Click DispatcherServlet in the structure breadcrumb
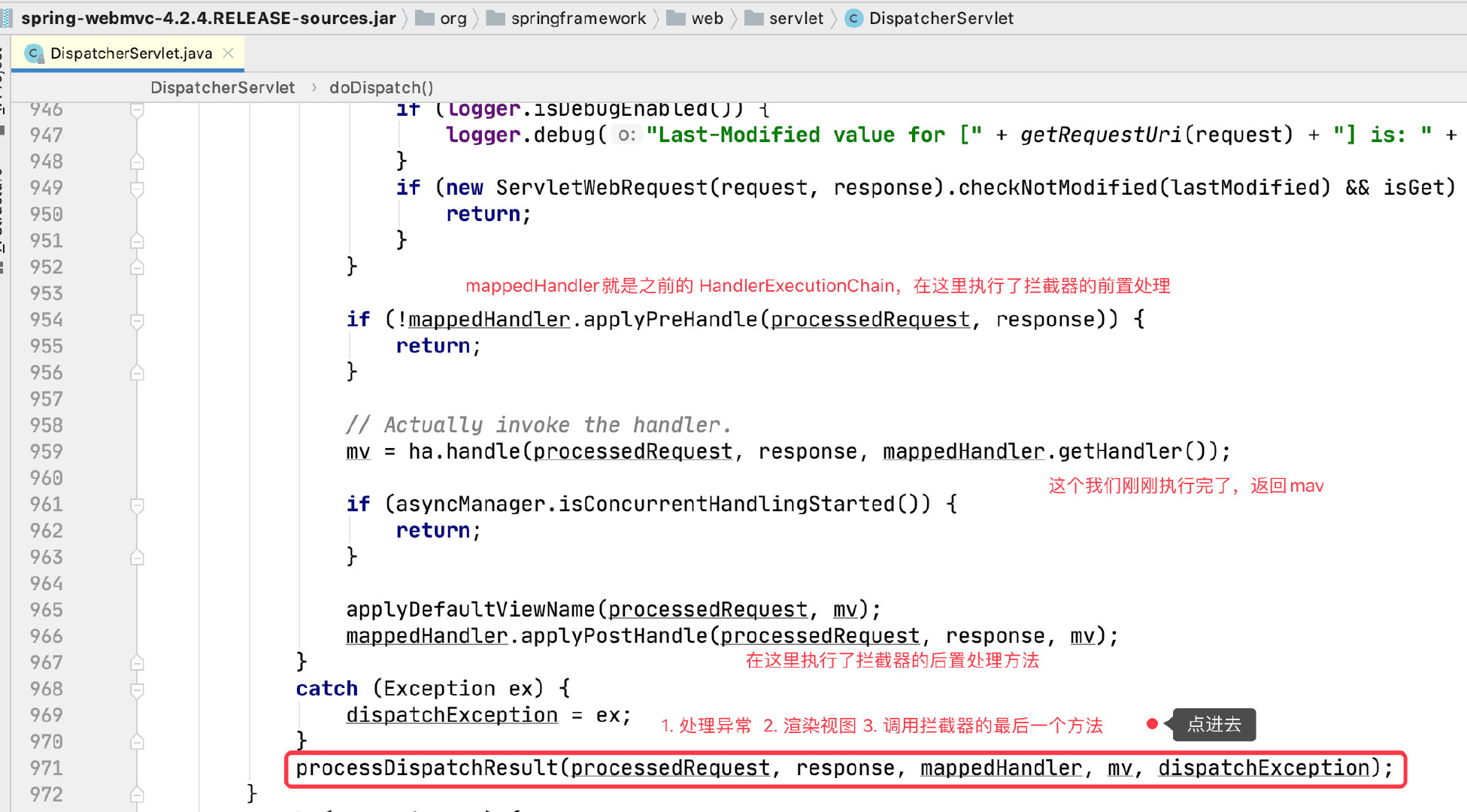1467x812 pixels. (223, 88)
